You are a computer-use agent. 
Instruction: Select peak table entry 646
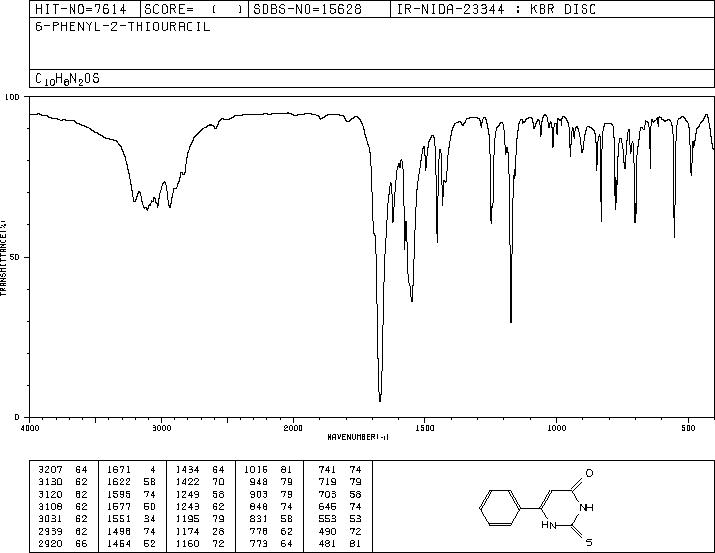coord(340,506)
